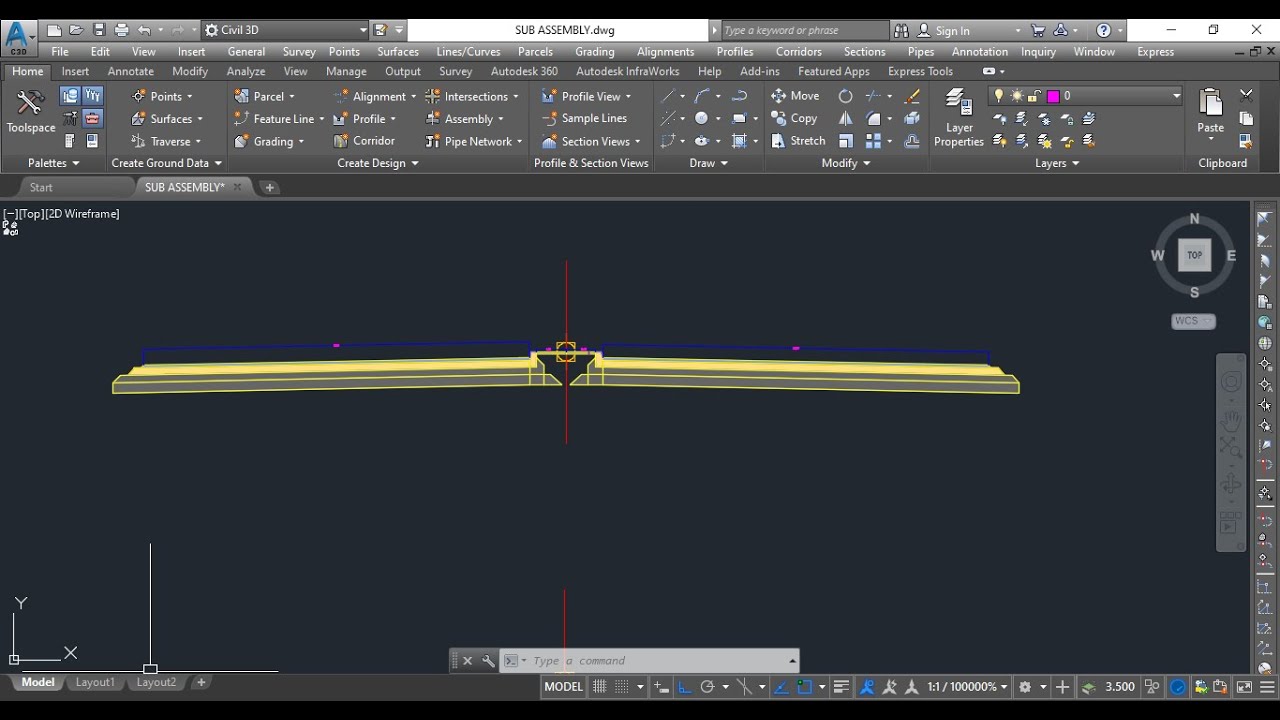Click the command line input field
Viewport: 1280px width, 720px height.
pos(660,661)
